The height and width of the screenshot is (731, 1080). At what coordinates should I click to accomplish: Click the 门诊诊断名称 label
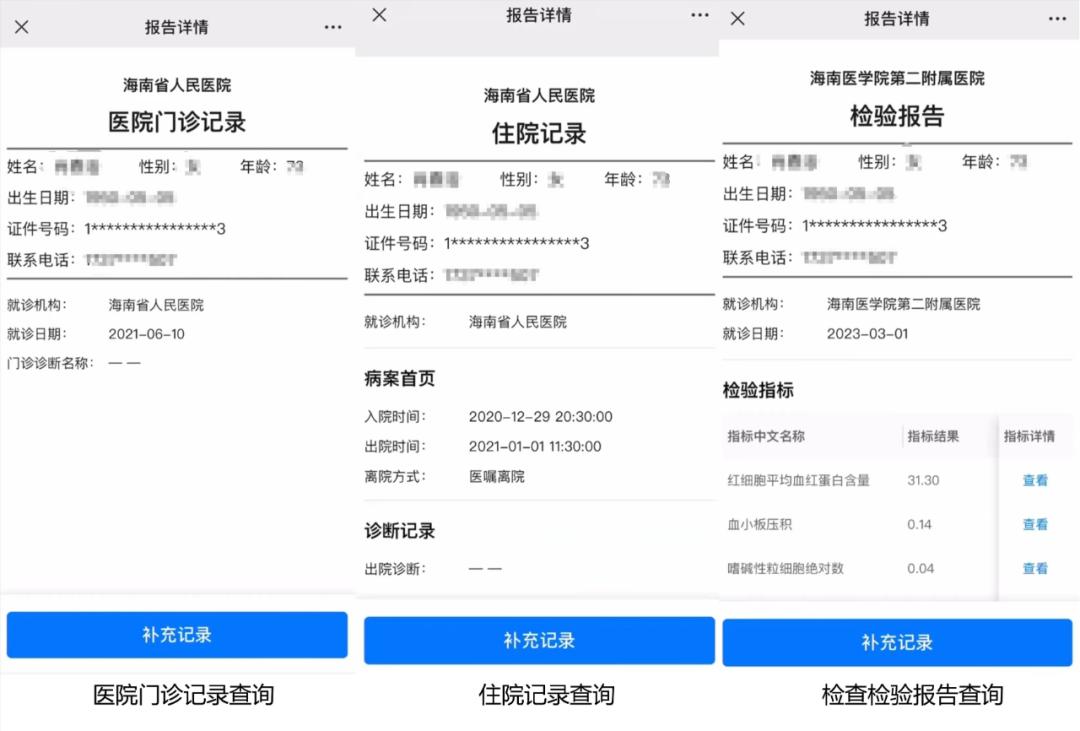coord(48,363)
